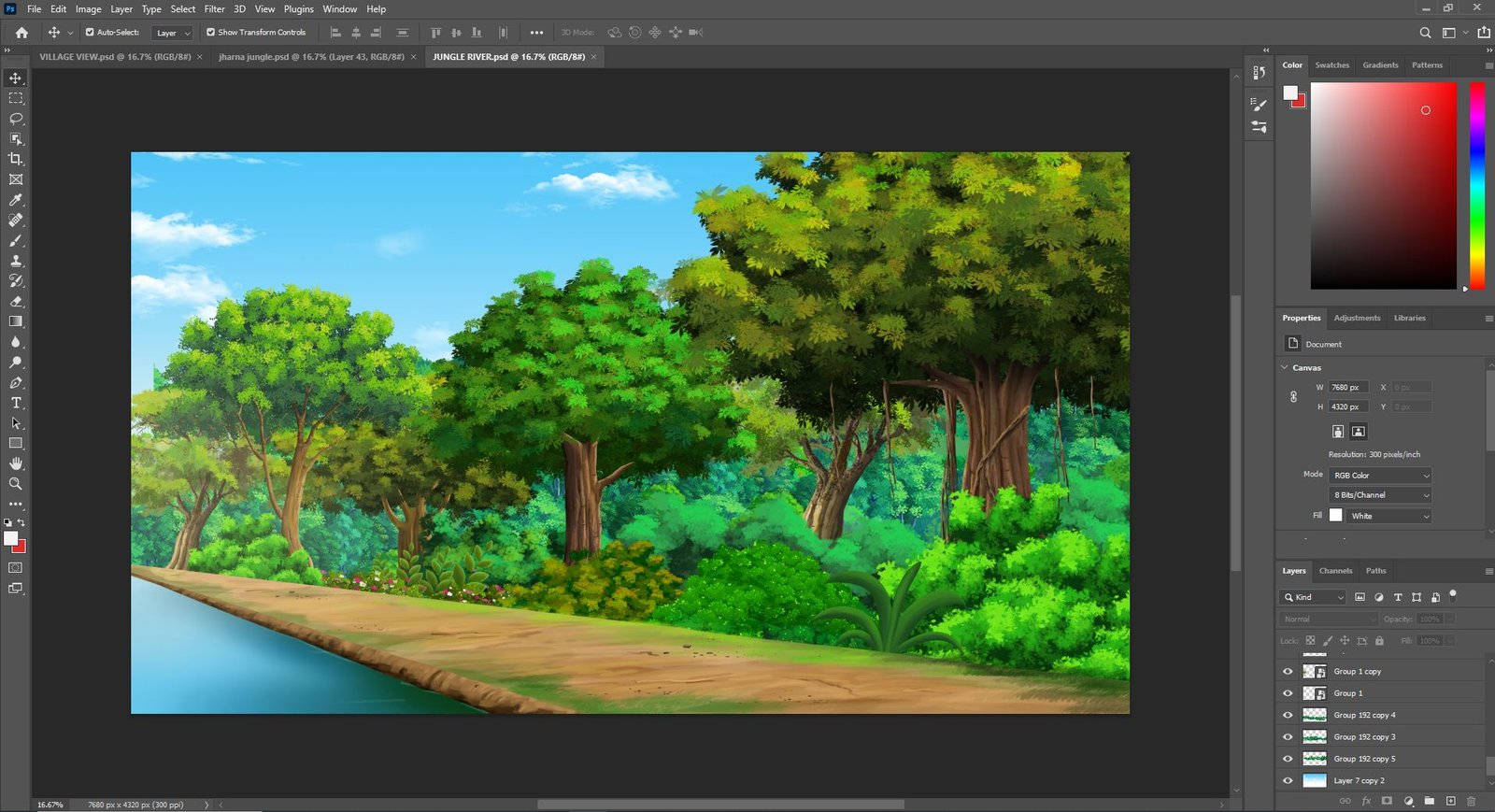Select the Gradient tool
Viewport: 1495px width, 812px height.
pyautogui.click(x=16, y=321)
